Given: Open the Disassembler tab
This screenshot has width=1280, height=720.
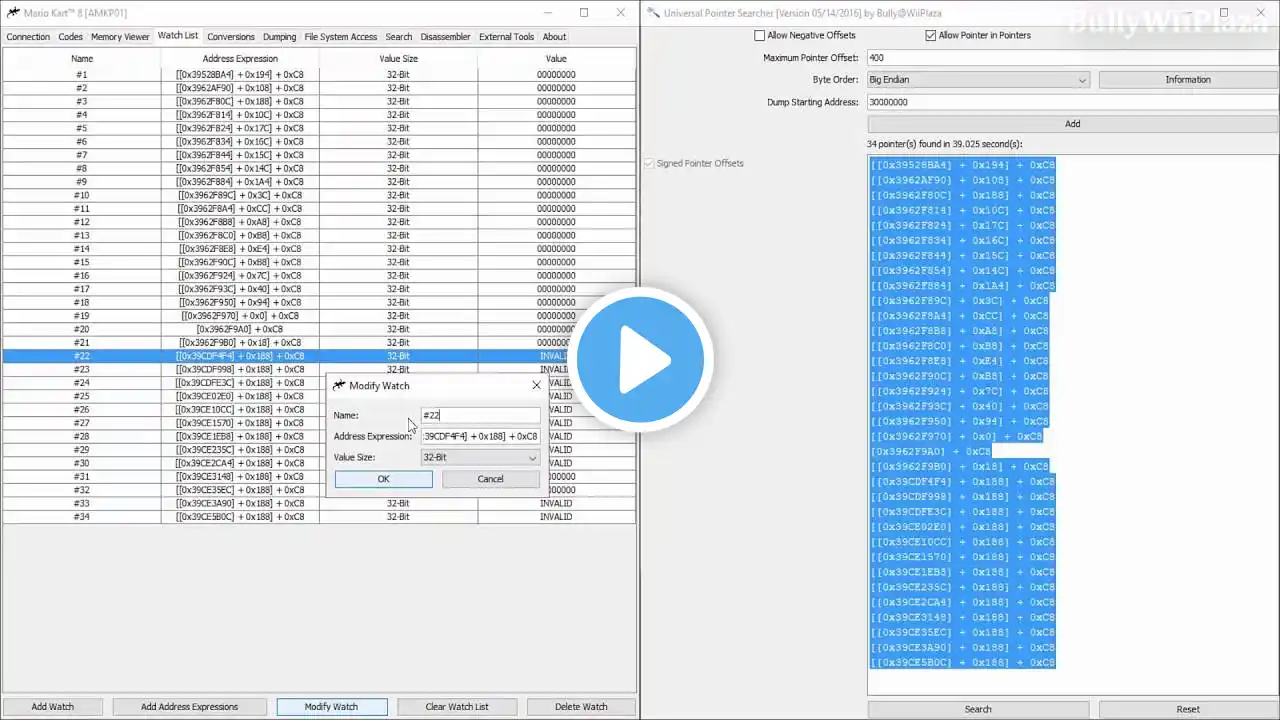Looking at the screenshot, I should pos(446,37).
